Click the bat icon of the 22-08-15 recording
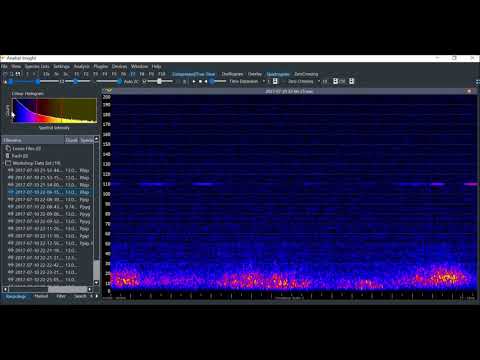The image size is (480, 360). pyautogui.click(x=11, y=192)
